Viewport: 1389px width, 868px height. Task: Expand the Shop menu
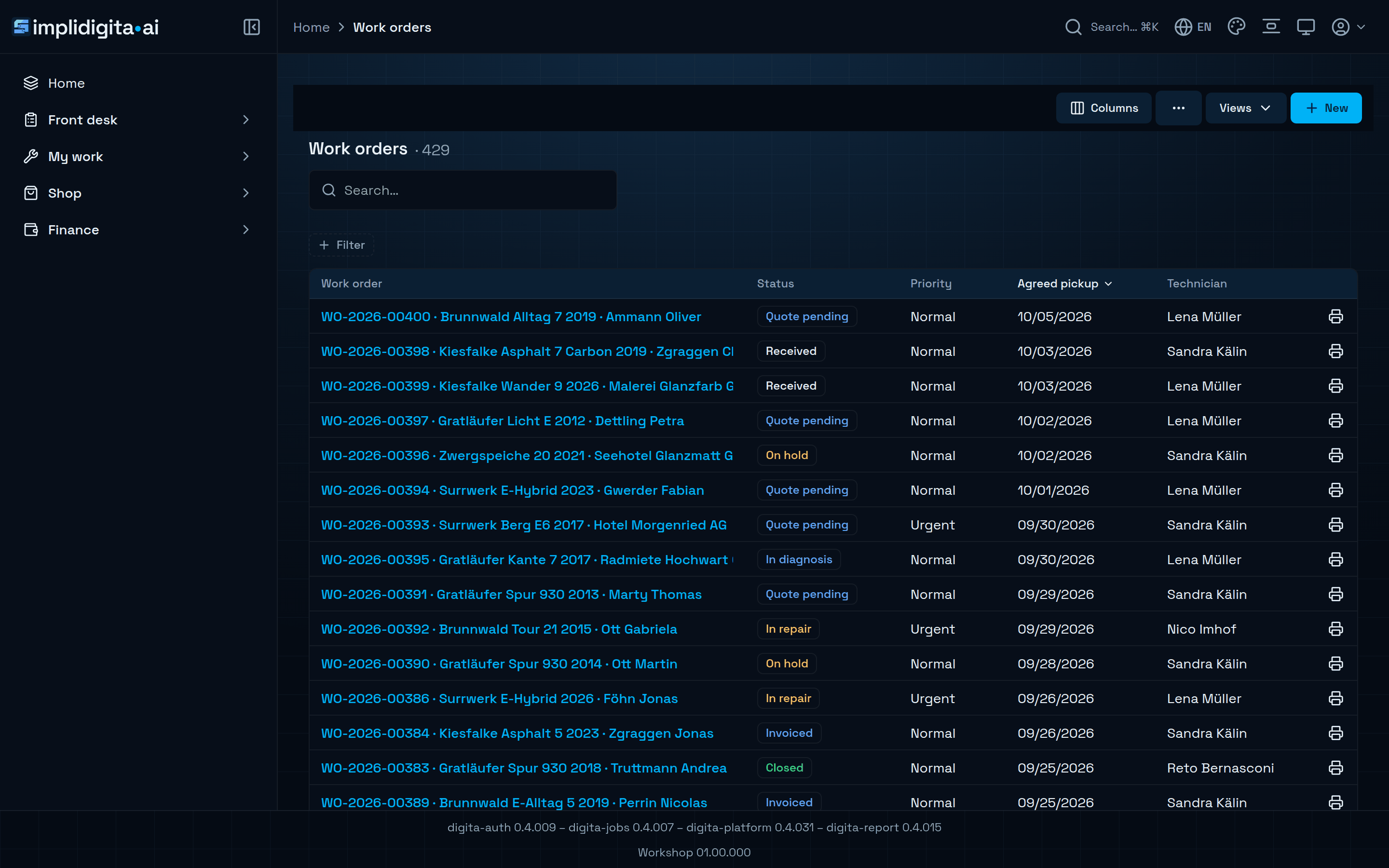tap(138, 193)
